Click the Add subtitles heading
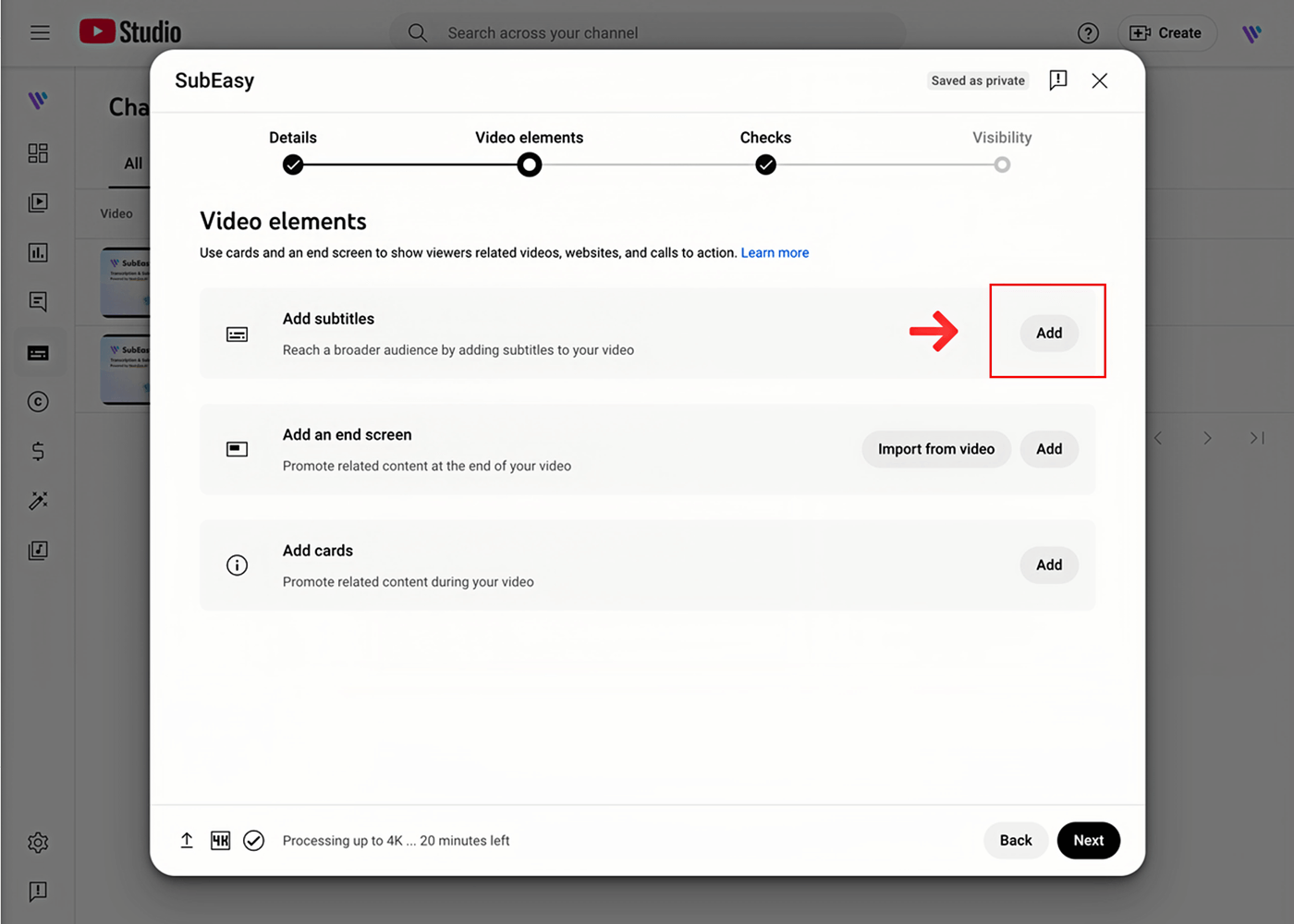The image size is (1294, 924). [x=328, y=319]
